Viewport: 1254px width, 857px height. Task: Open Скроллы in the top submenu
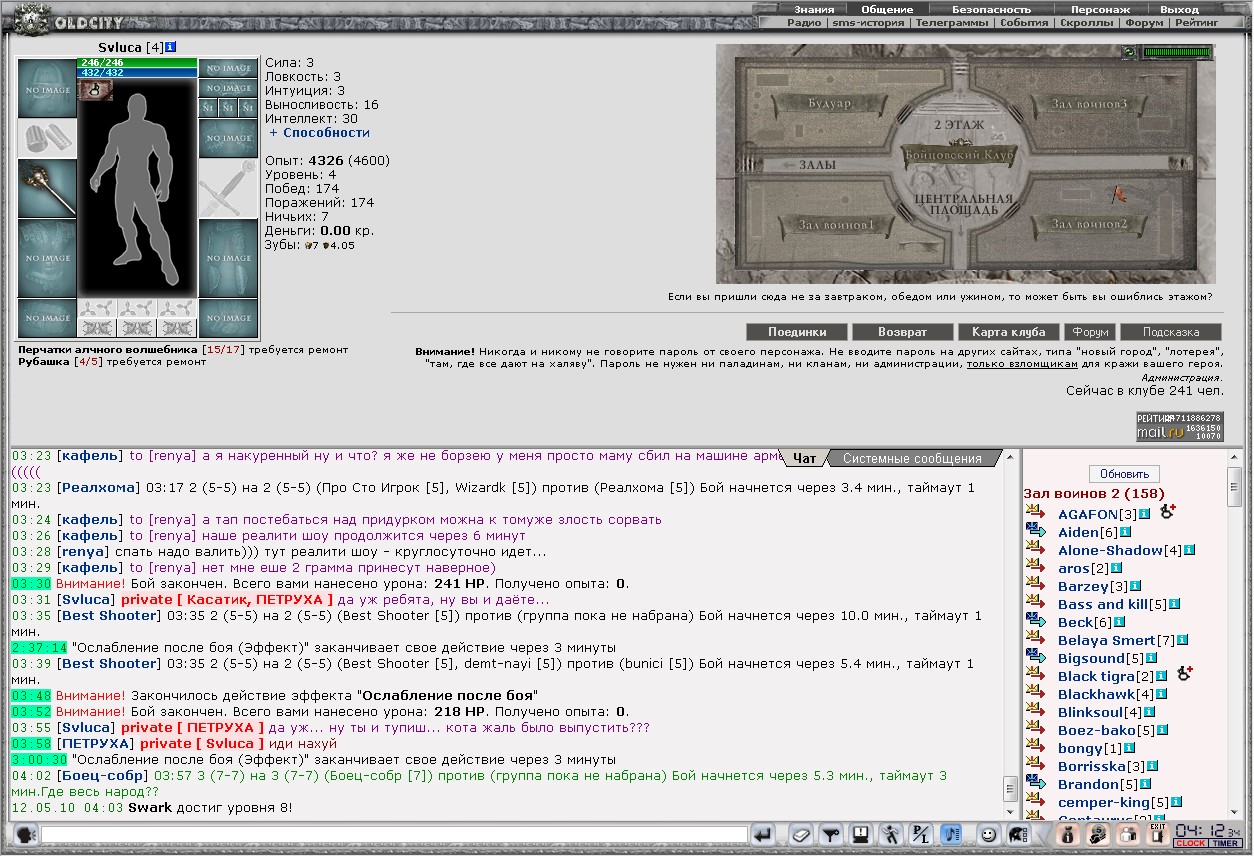tap(1086, 22)
